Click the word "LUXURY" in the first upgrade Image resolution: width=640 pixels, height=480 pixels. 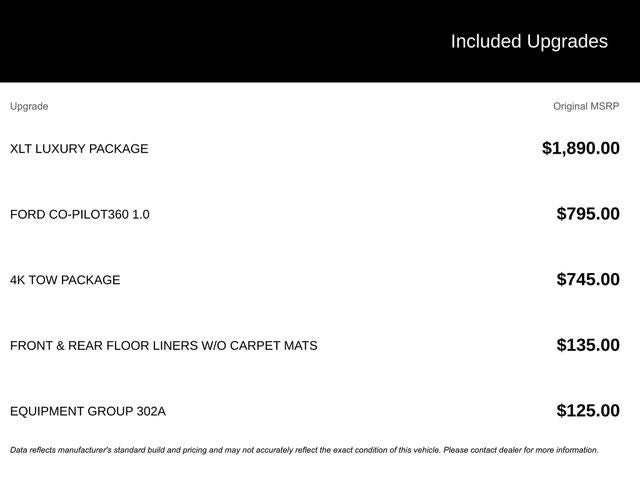coord(60,149)
